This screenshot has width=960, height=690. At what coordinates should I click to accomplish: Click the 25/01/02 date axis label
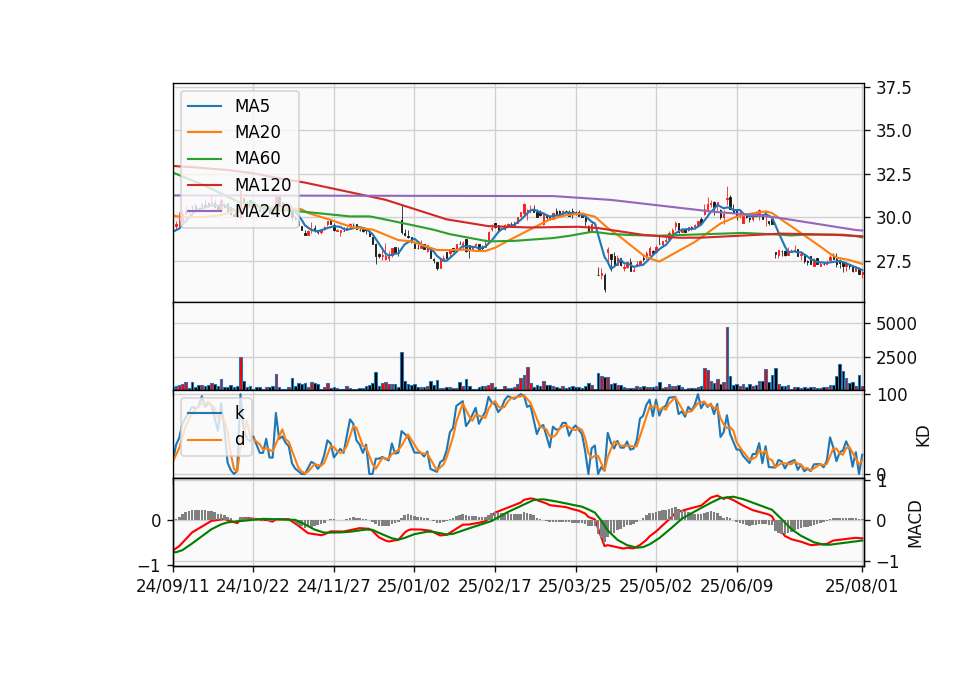[x=413, y=587]
